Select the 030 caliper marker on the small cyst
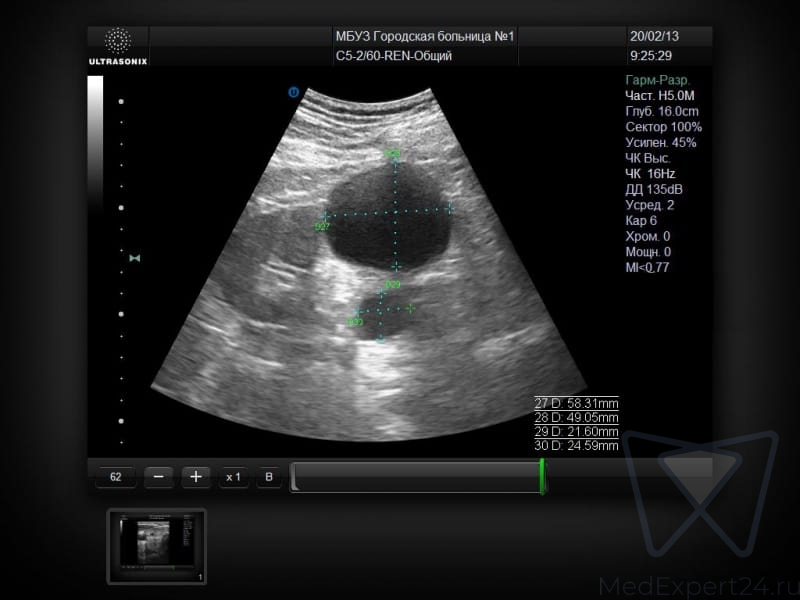The width and height of the screenshot is (800, 600). (355, 322)
